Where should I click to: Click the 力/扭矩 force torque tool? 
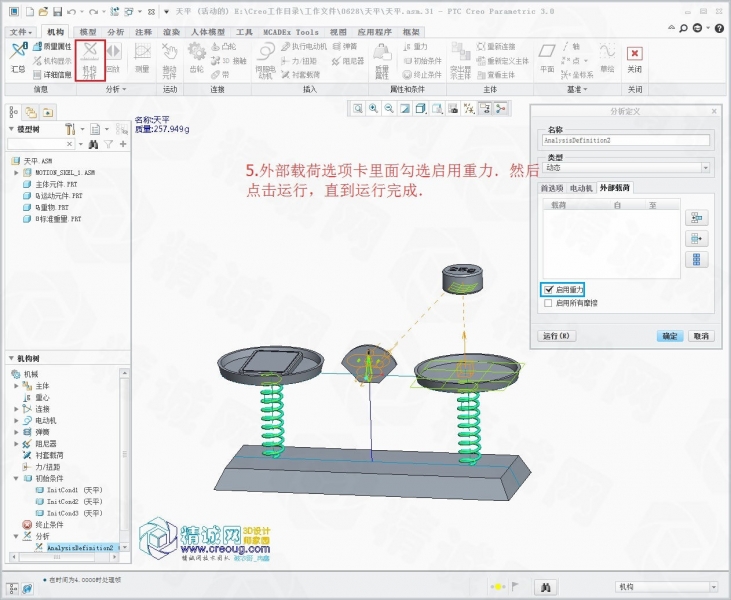(299, 61)
